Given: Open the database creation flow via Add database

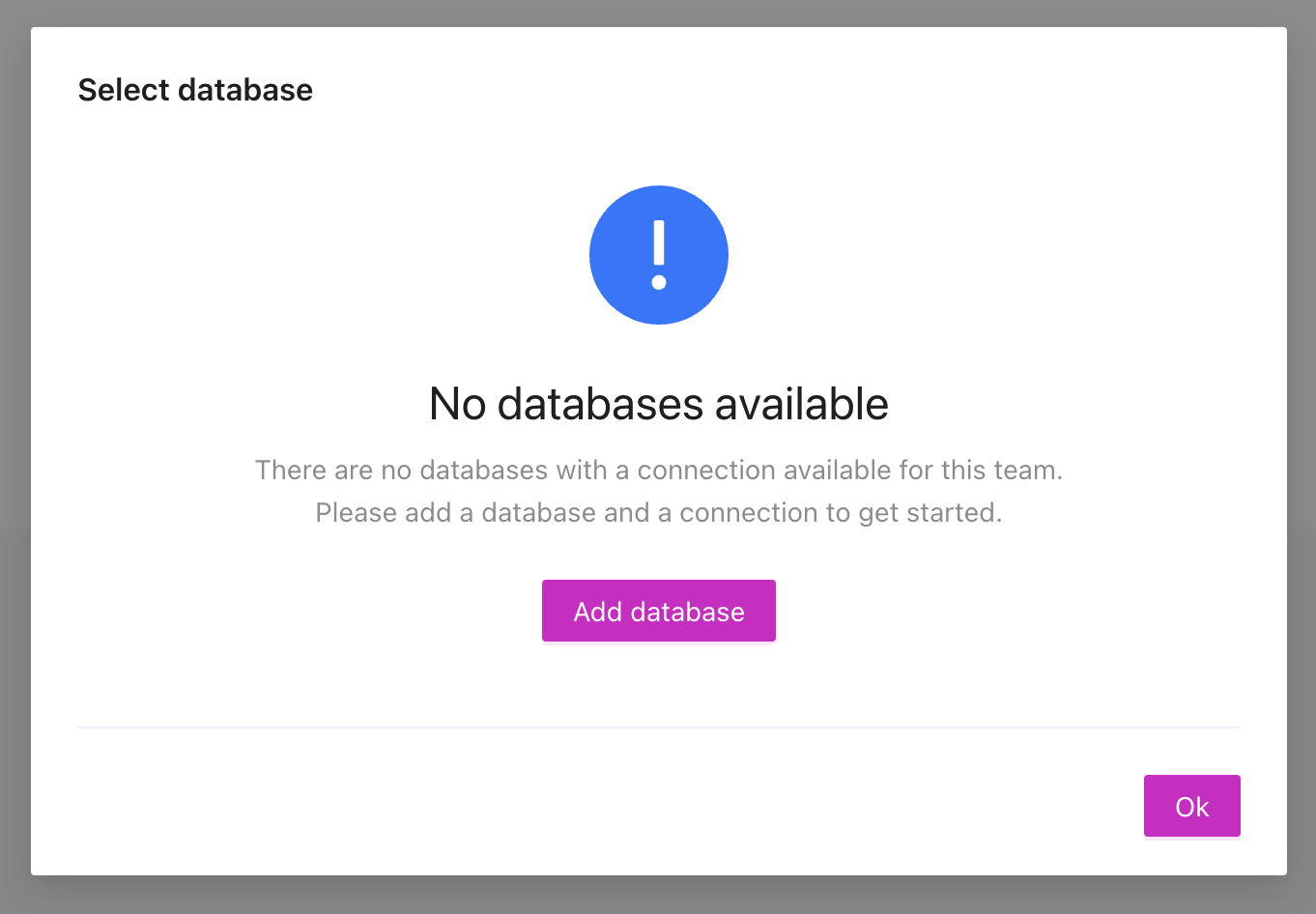Looking at the screenshot, I should tap(658, 611).
